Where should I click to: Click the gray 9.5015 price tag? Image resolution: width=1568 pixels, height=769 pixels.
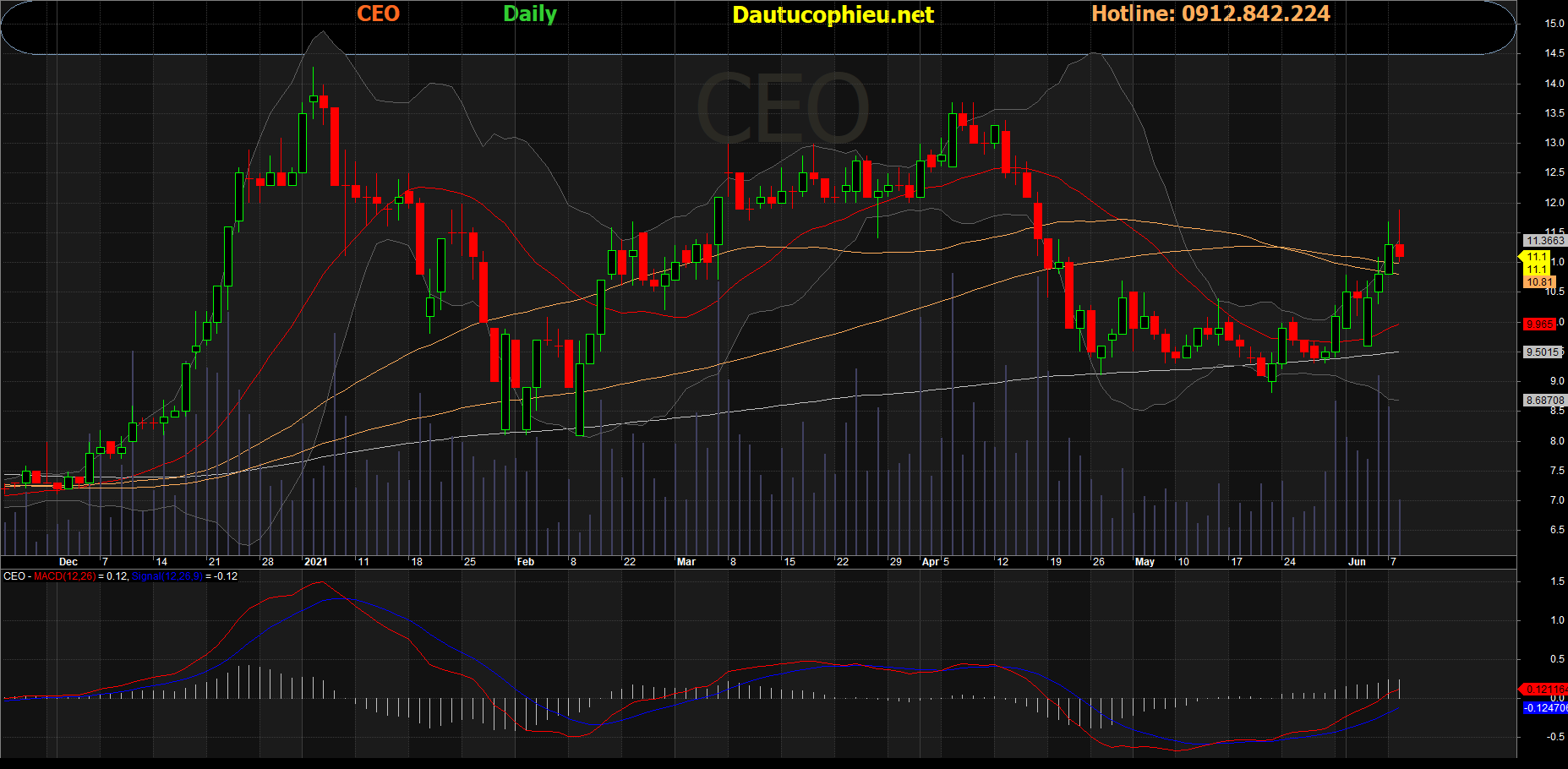tap(1543, 352)
